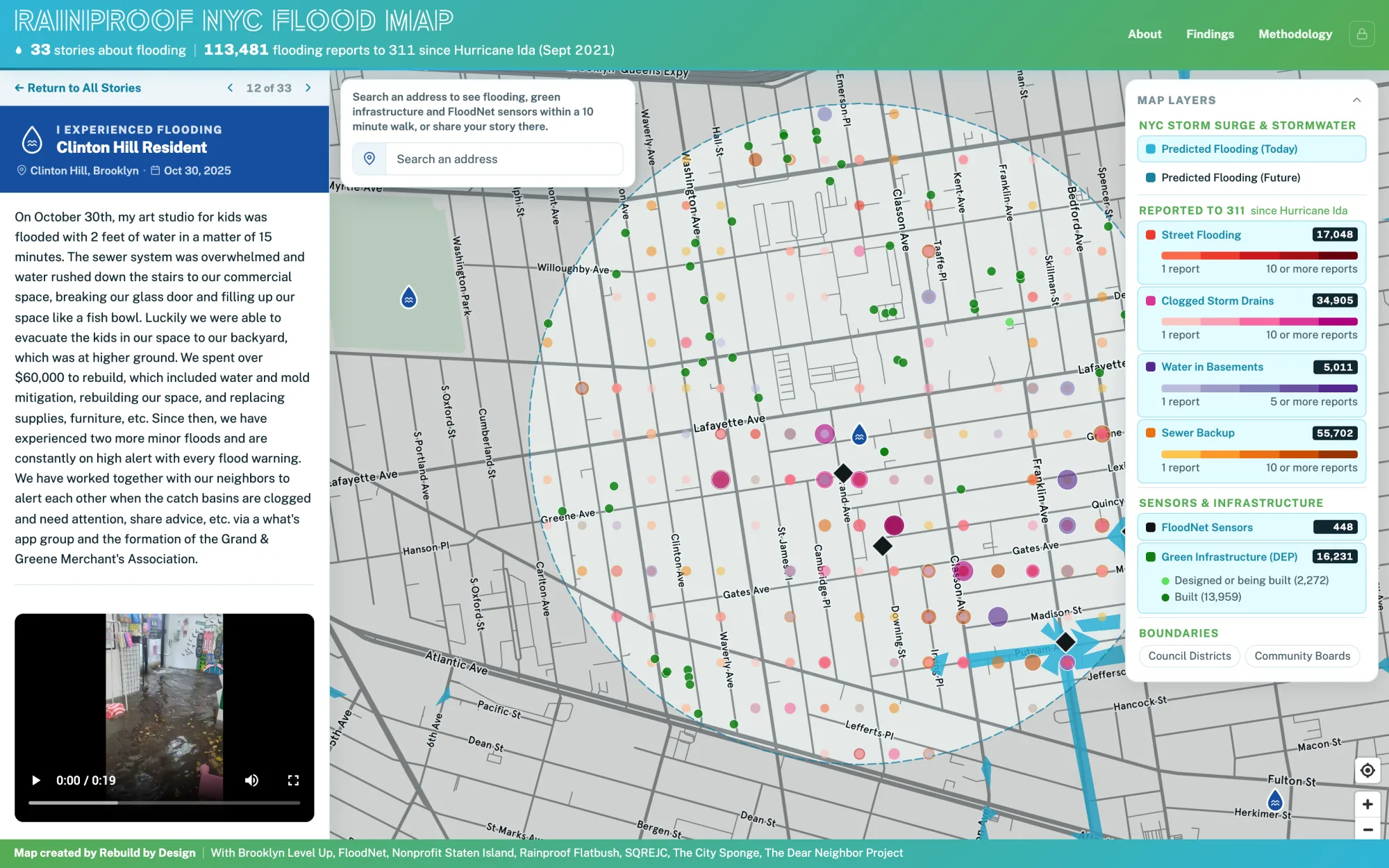
Task: Click FloodNet sensor diamond near Putnam
Action: click(x=1065, y=642)
